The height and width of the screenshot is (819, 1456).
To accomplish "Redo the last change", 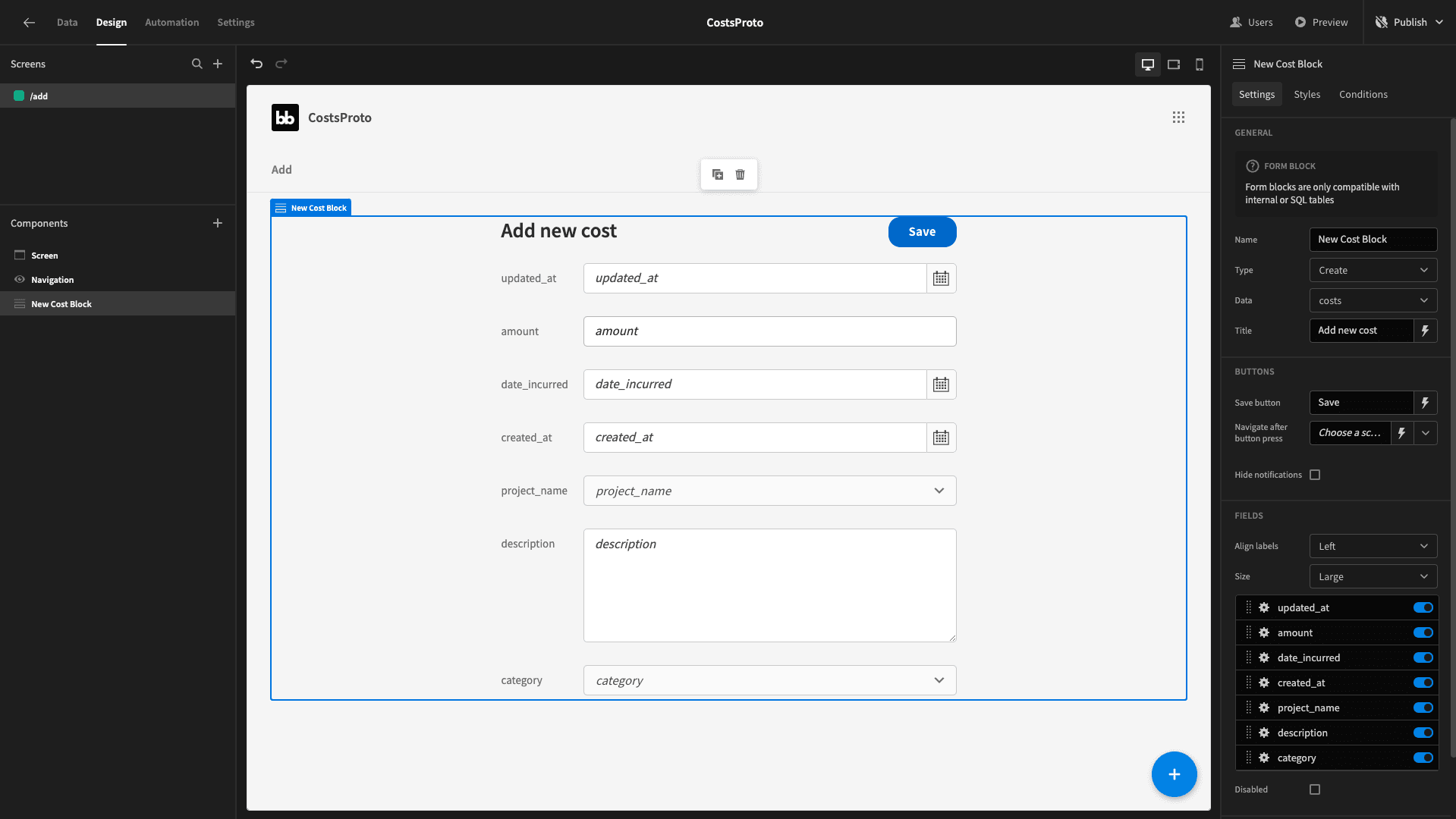I will pyautogui.click(x=281, y=64).
